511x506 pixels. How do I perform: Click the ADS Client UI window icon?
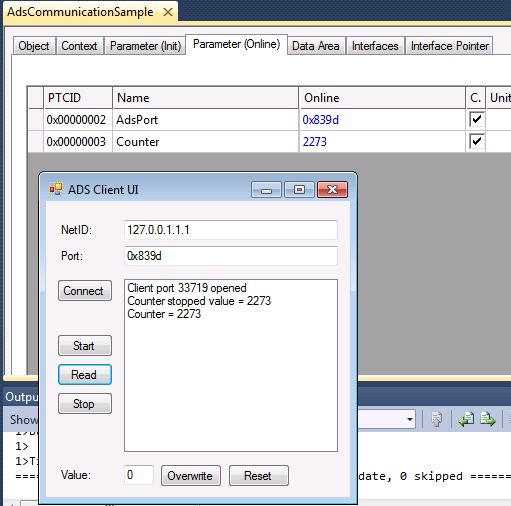pyautogui.click(x=56, y=189)
